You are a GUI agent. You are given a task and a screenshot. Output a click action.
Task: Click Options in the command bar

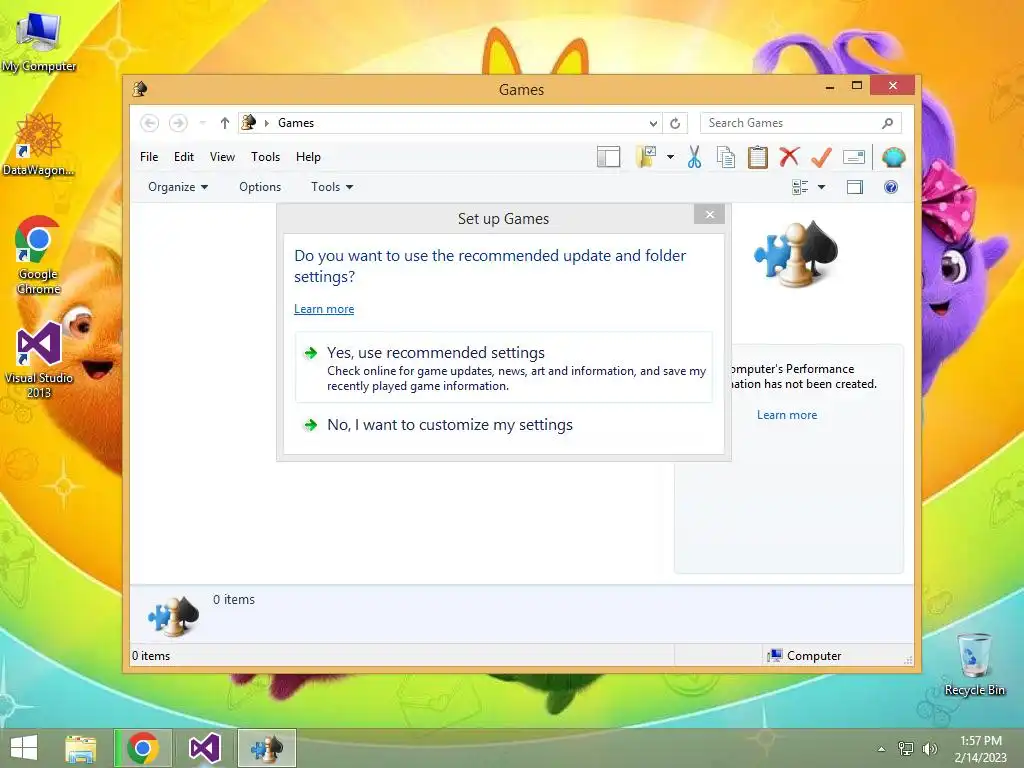coord(260,187)
